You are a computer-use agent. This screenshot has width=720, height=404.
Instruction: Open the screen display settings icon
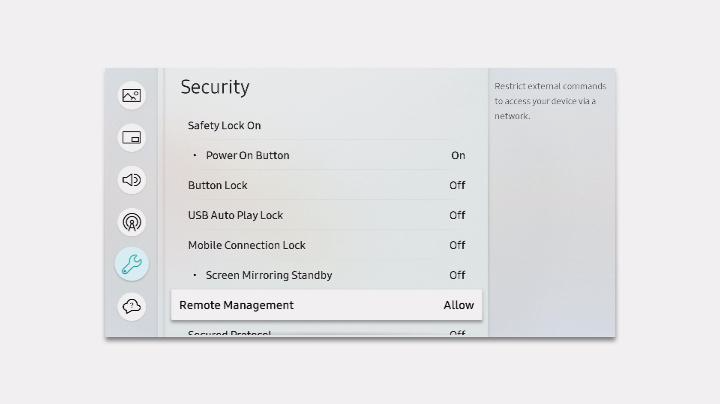point(131,138)
